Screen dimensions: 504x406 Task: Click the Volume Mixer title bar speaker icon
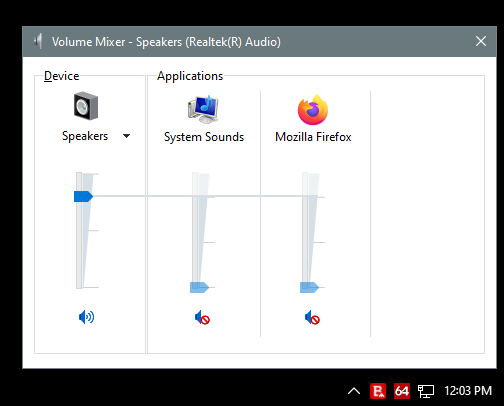click(38, 41)
